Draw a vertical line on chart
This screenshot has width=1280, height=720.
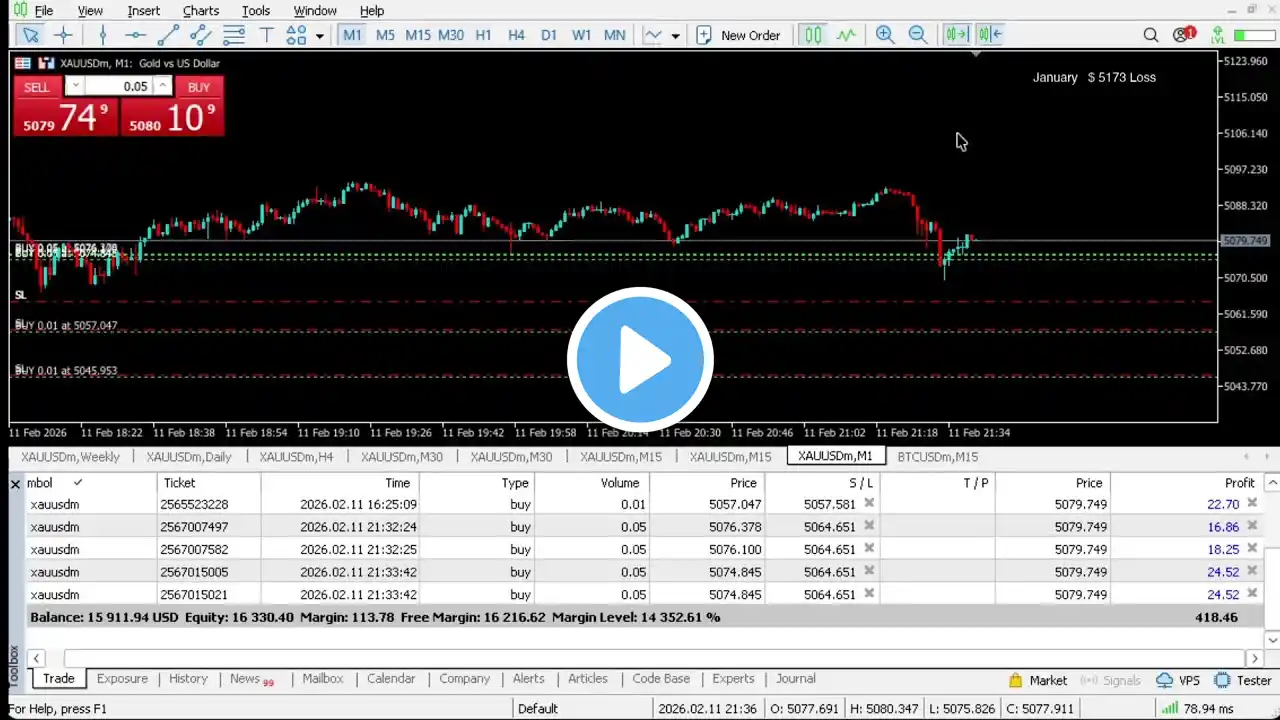tap(102, 35)
